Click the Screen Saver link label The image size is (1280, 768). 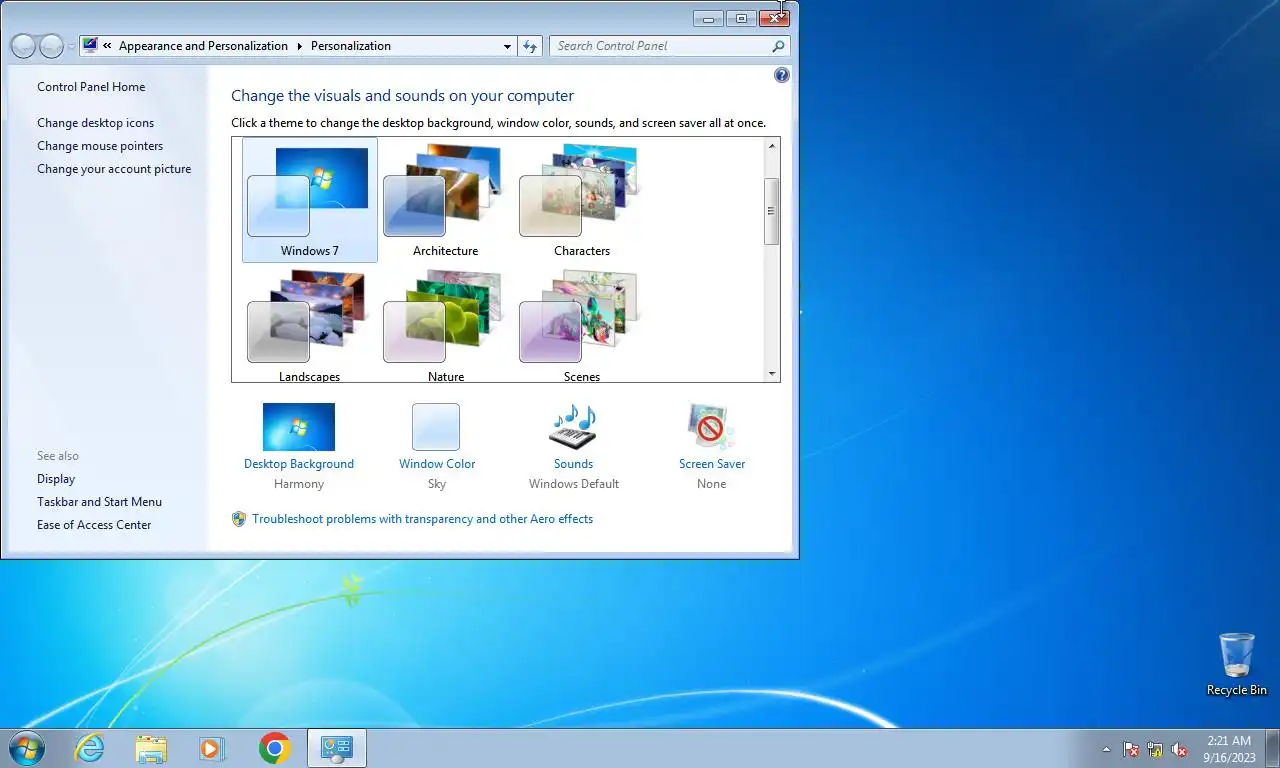[712, 464]
